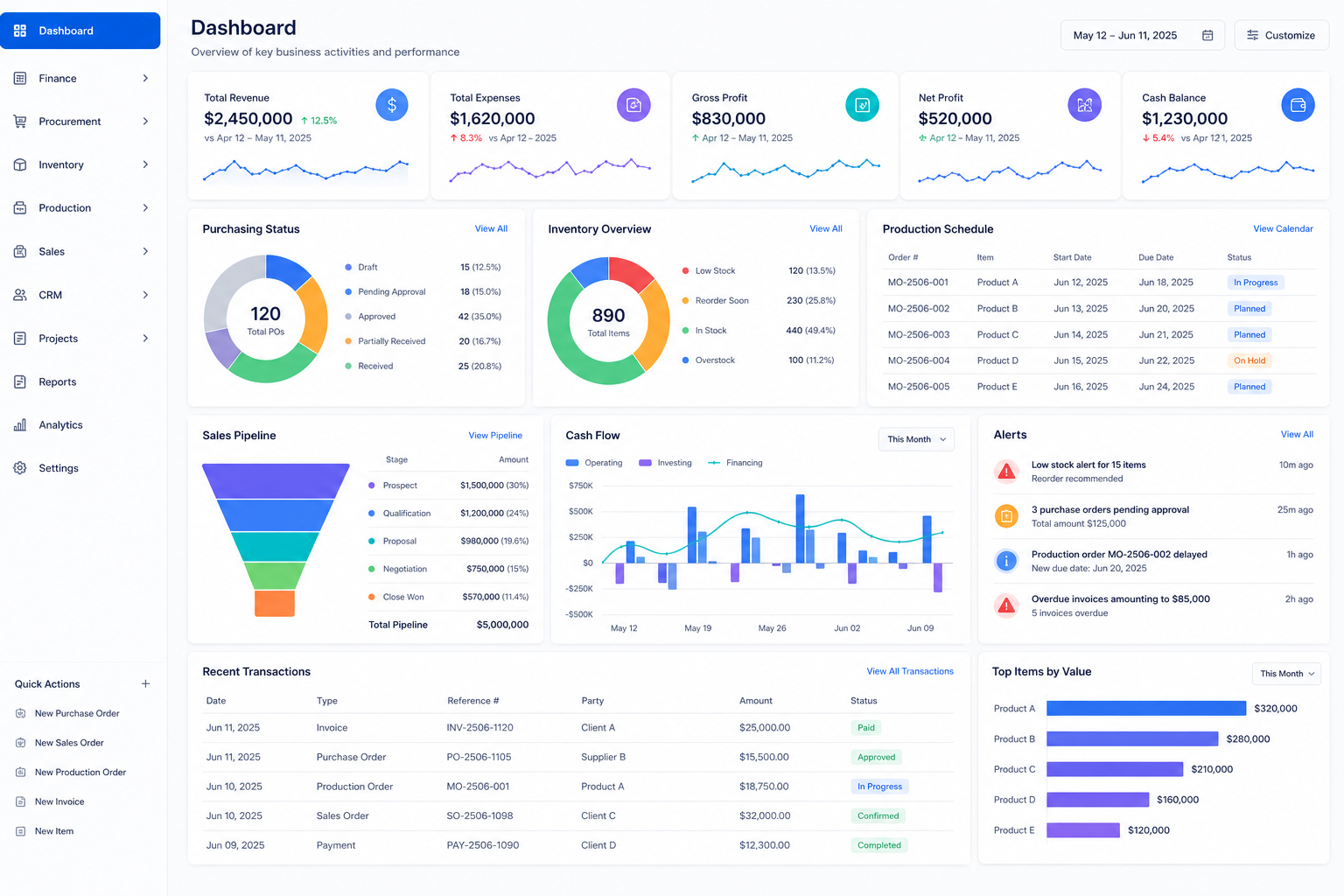This screenshot has height=896, width=1344.
Task: Open the Dashboard menu item
Action: tap(80, 31)
